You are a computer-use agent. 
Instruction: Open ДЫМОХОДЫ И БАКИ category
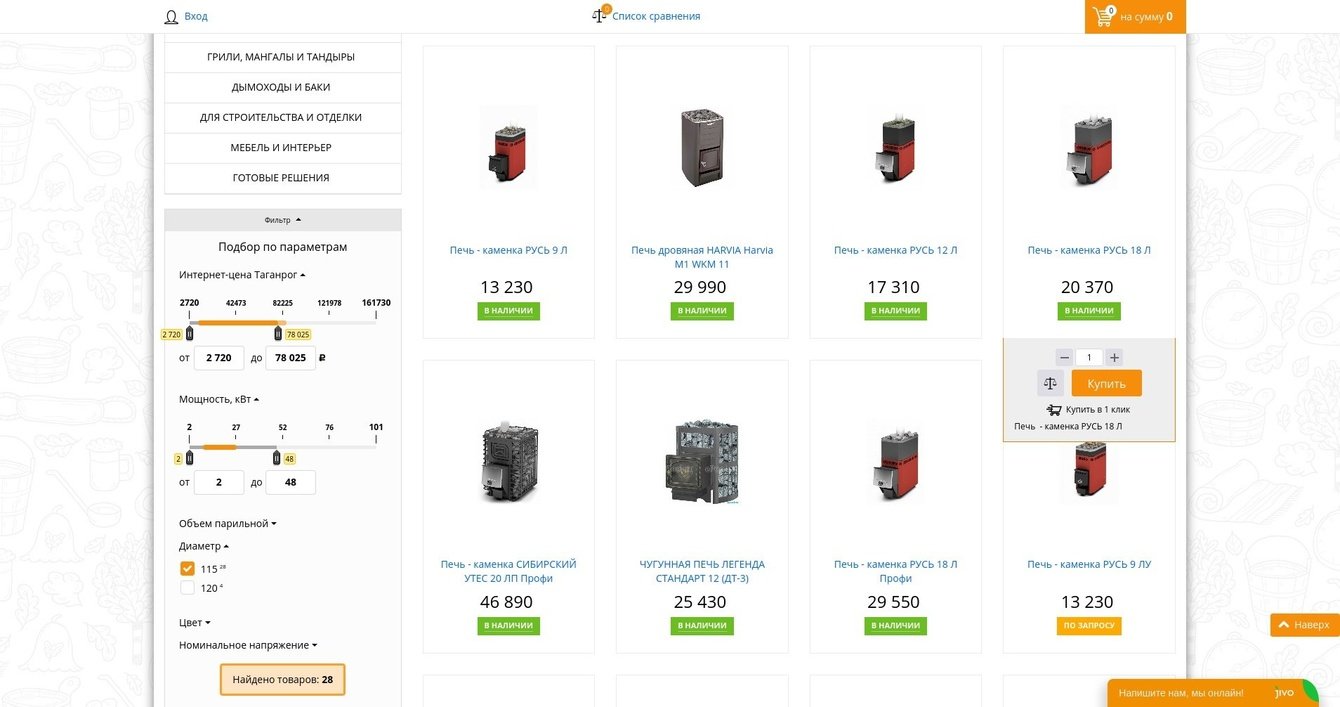[x=282, y=87]
